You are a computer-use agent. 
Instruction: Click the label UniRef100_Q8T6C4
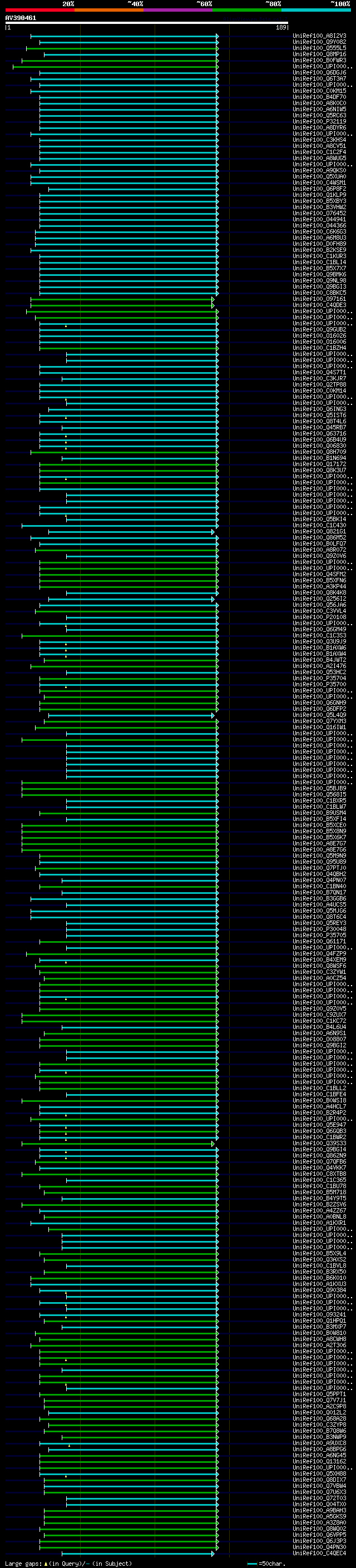[x=319, y=917]
